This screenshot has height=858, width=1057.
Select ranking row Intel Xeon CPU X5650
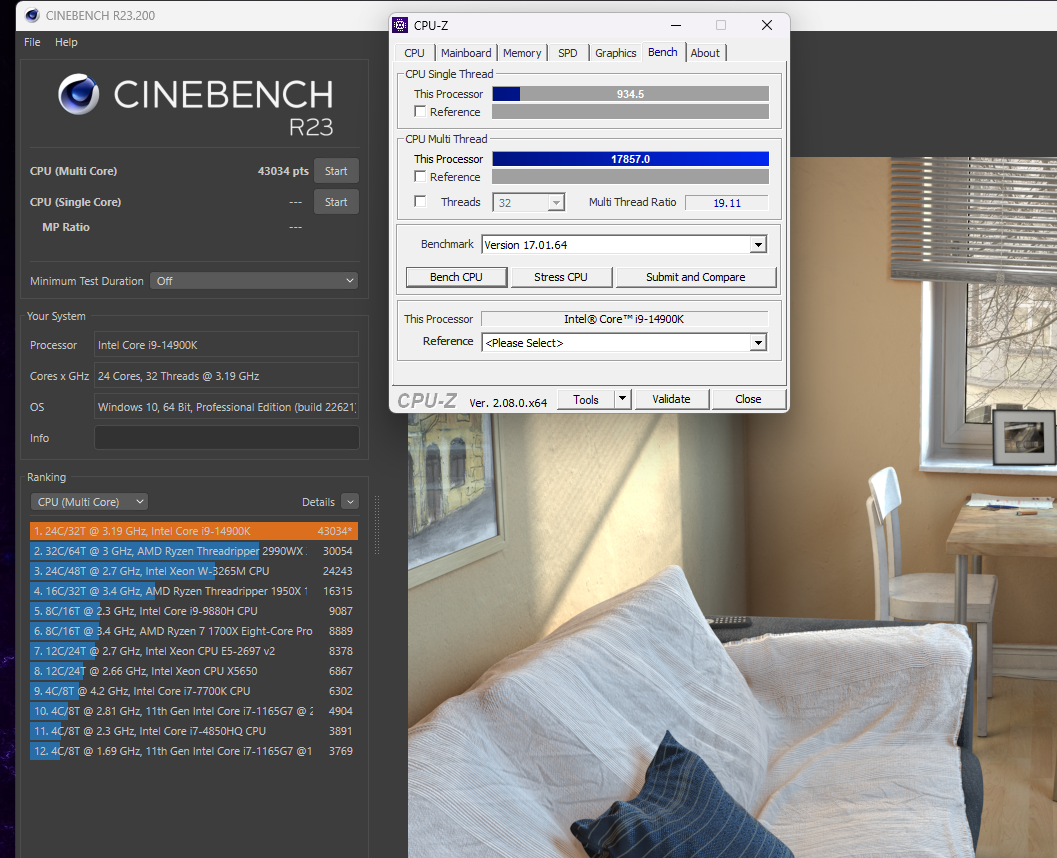(193, 671)
